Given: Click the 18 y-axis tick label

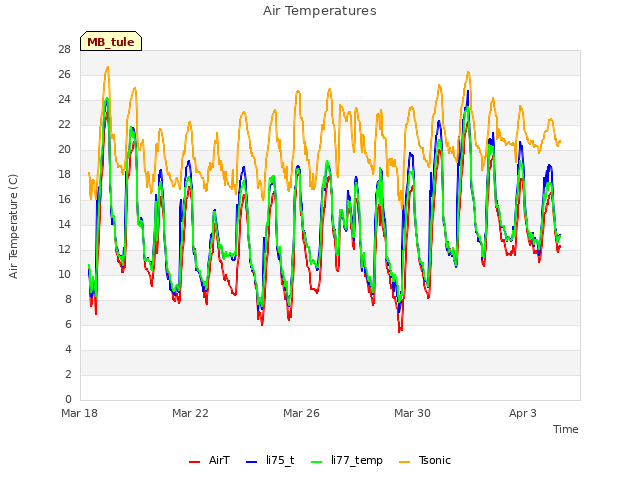Looking at the screenshot, I should point(64,174).
